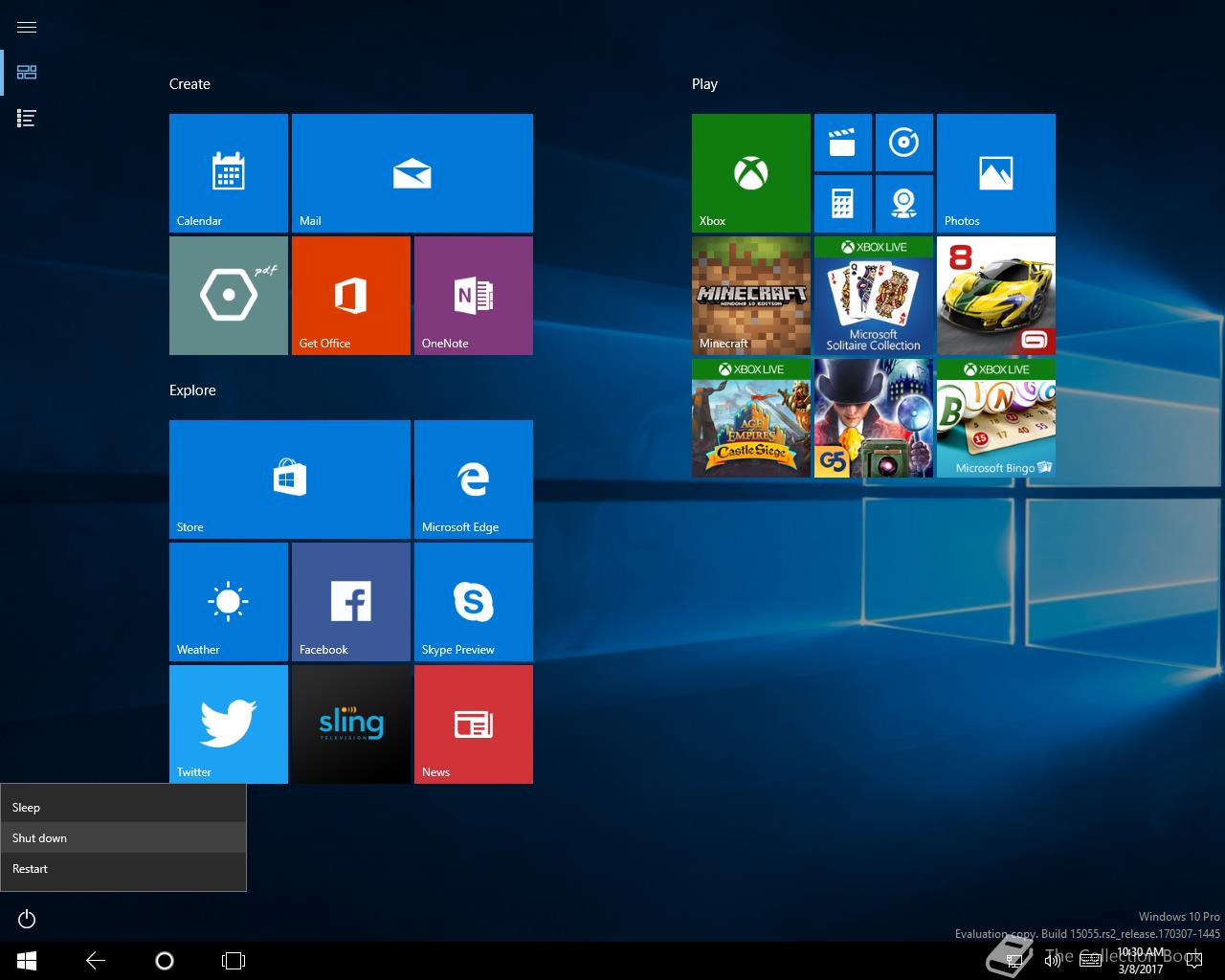Open the clock showing 10:30 AM
1225x980 pixels.
pyautogui.click(x=1141, y=961)
